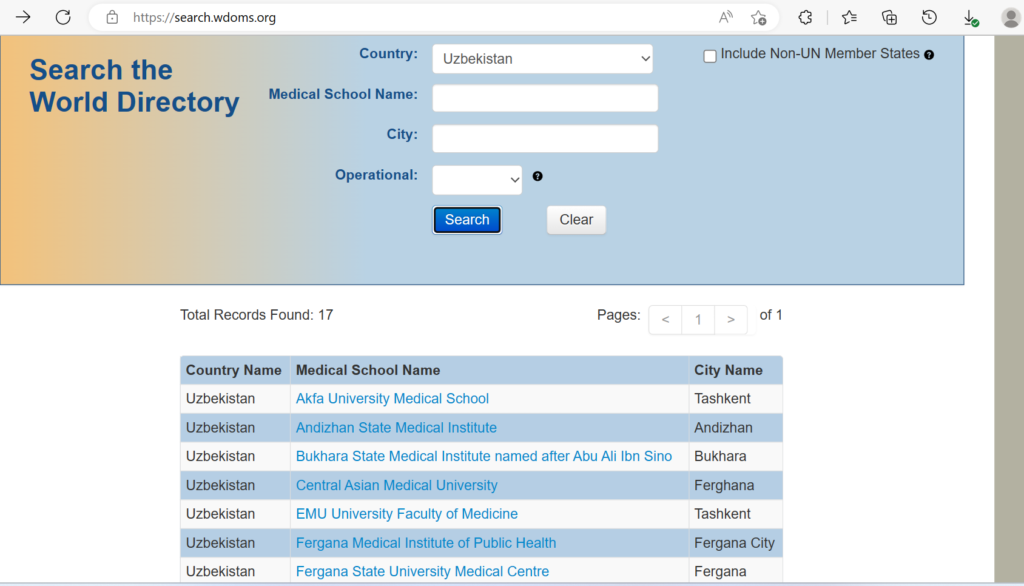Open Akfa University Medical School link

[392, 399]
